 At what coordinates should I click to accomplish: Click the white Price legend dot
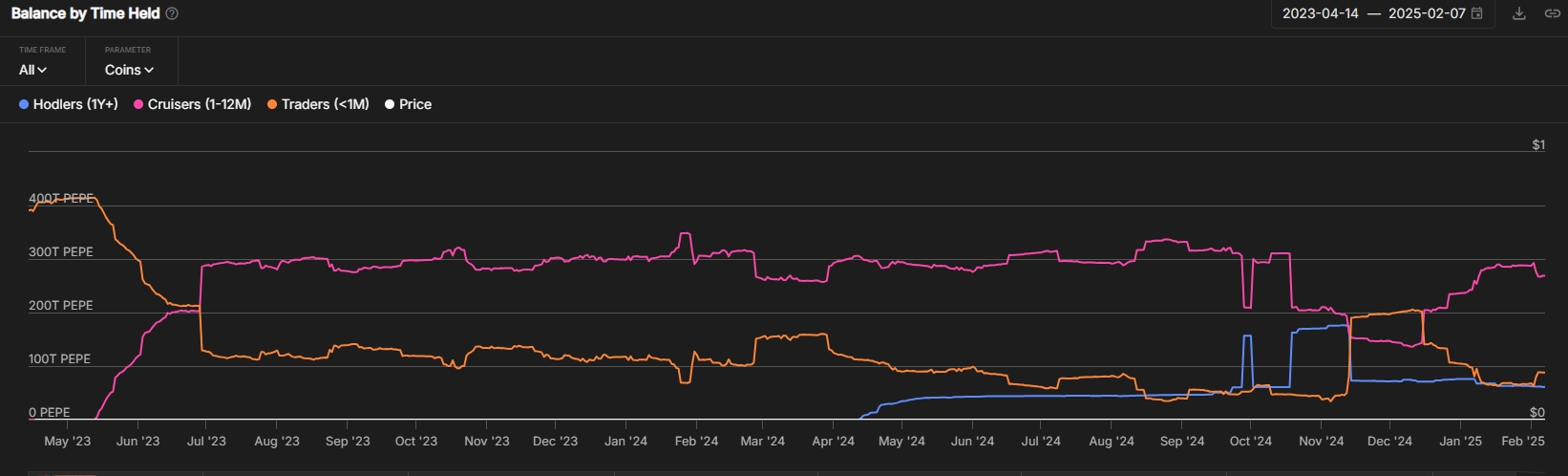coord(390,104)
